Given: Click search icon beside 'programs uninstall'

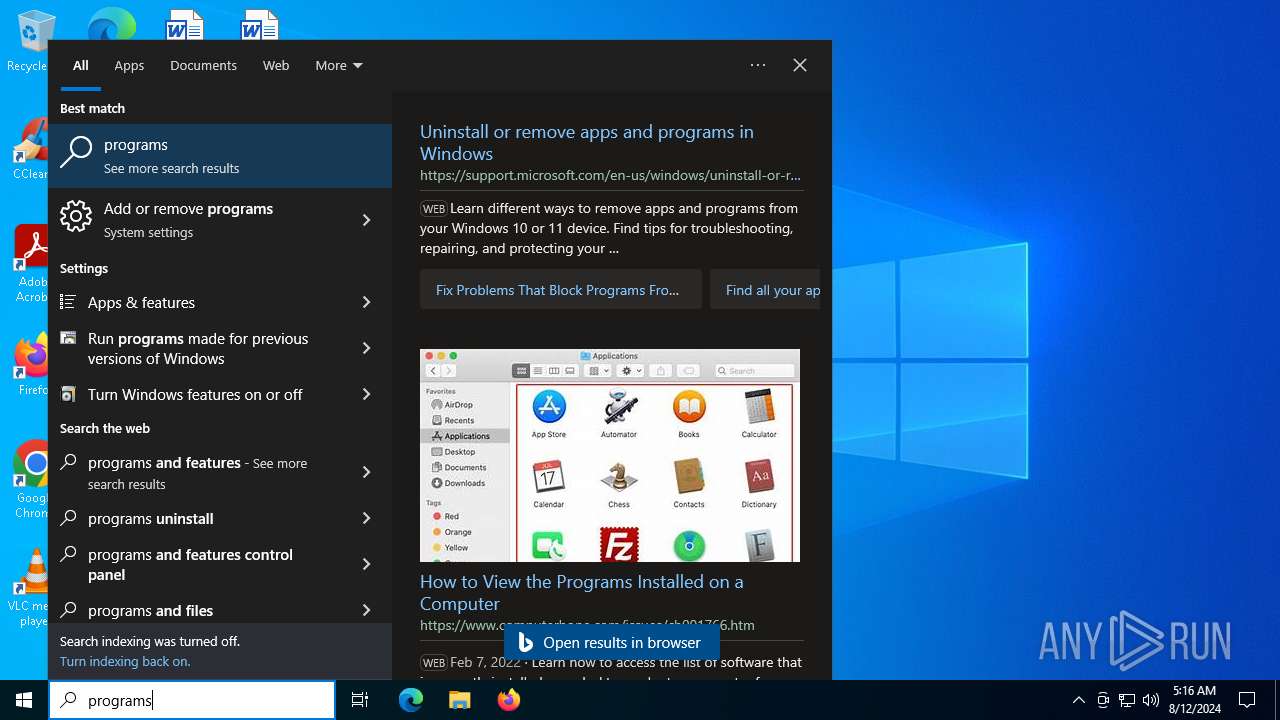Looking at the screenshot, I should [x=69, y=518].
